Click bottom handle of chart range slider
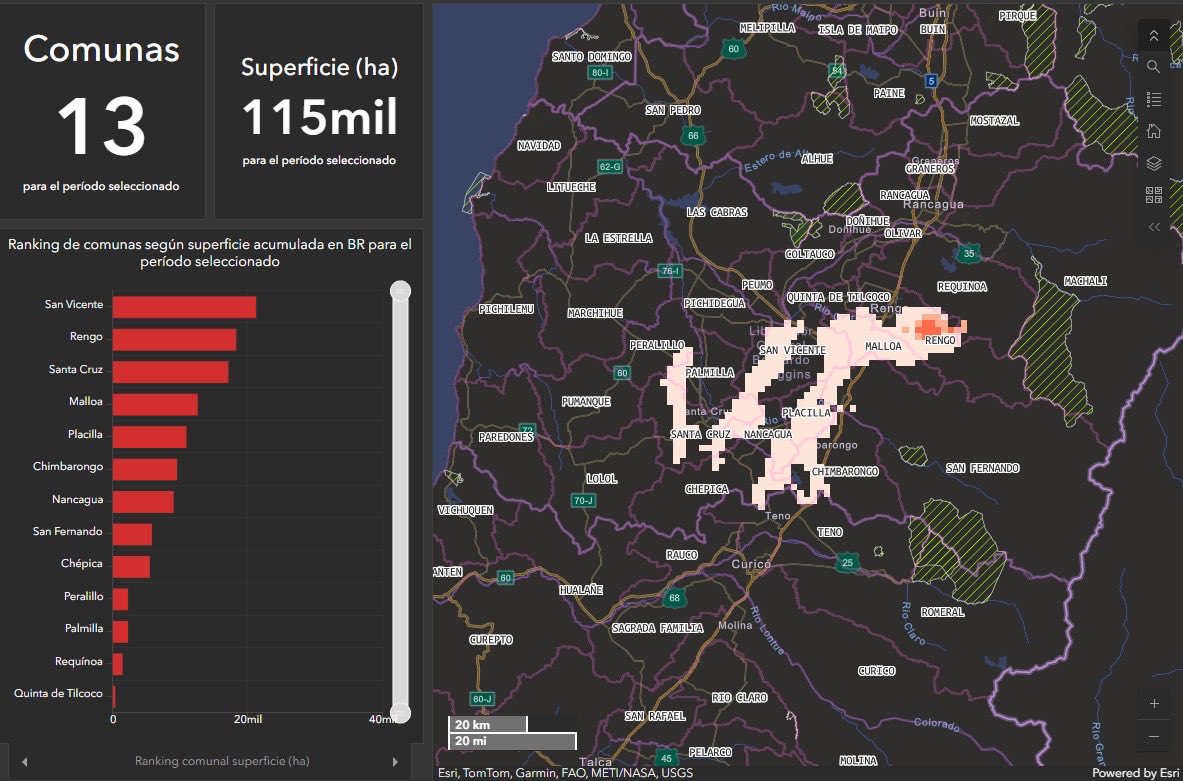 tap(400, 712)
